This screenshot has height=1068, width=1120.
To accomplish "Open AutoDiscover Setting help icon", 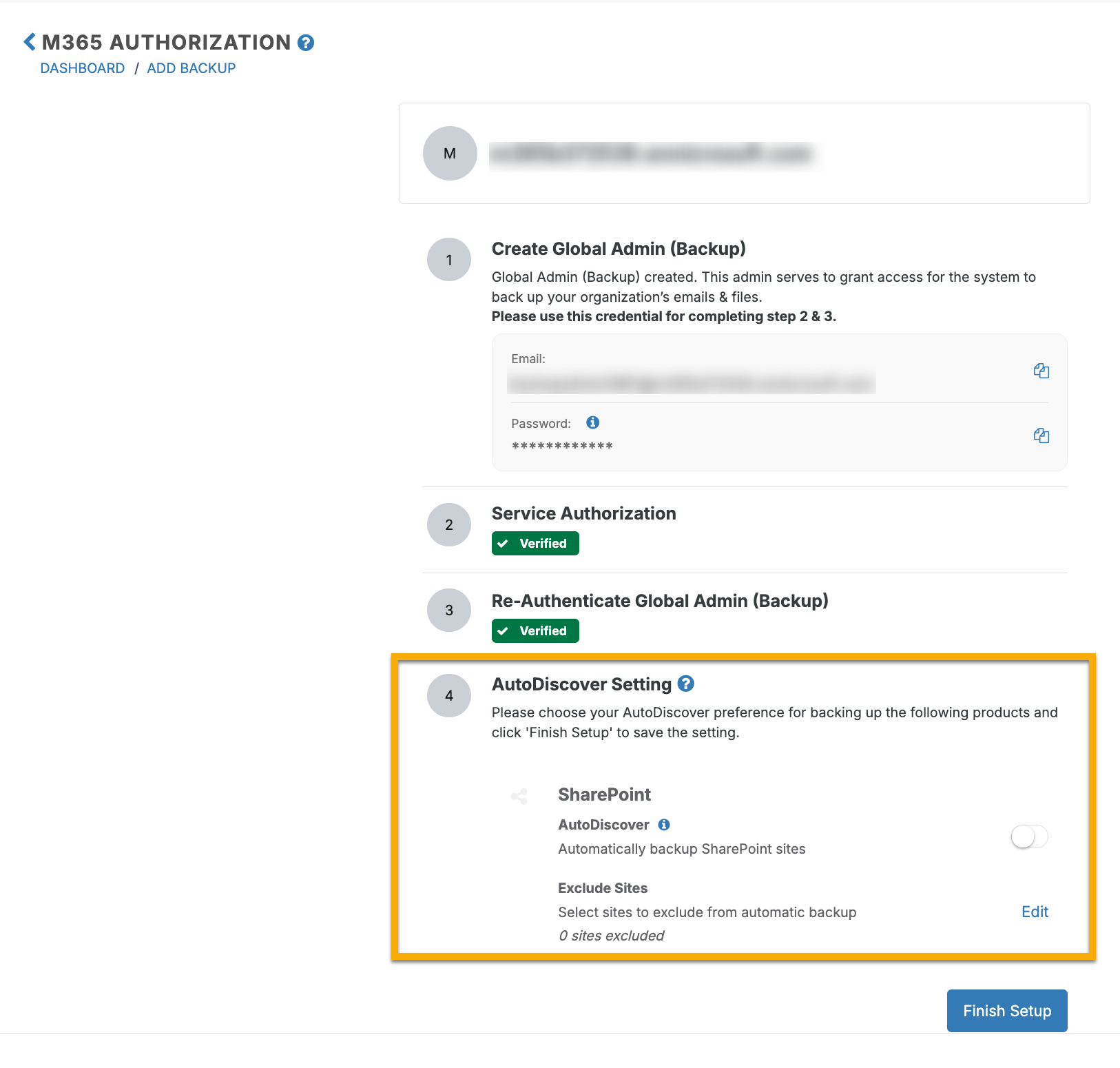I will tap(685, 684).
